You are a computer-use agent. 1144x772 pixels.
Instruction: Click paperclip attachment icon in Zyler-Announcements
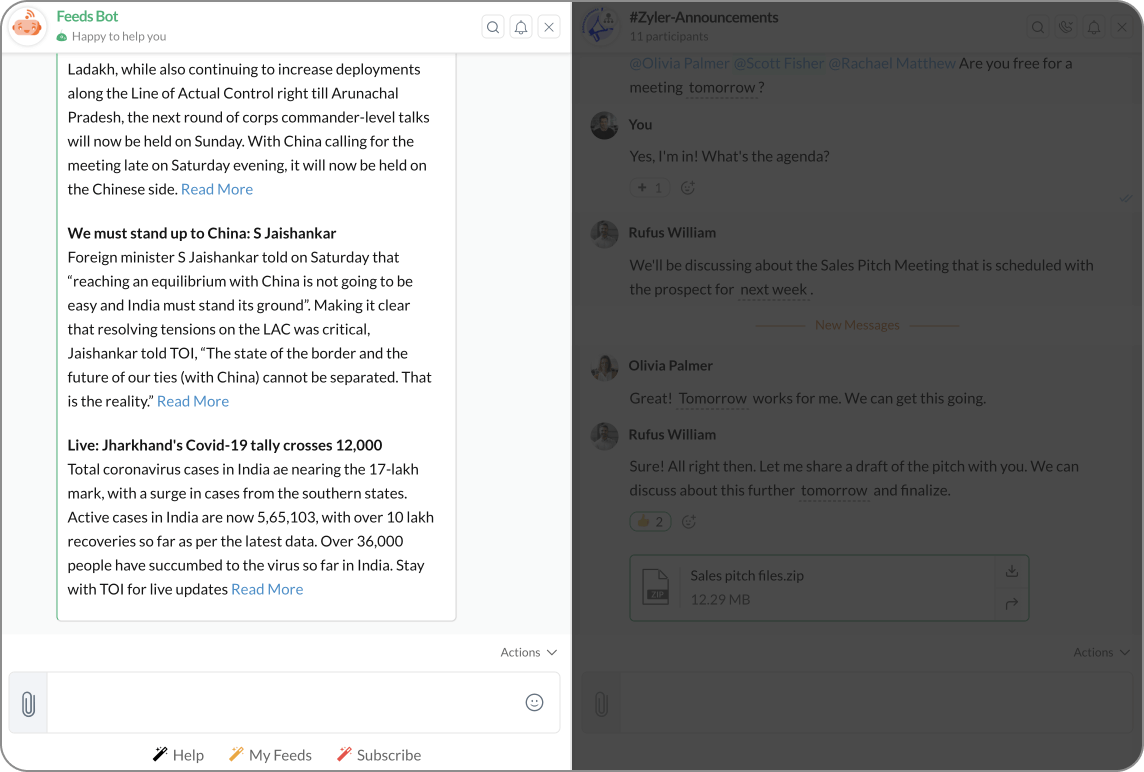[601, 703]
